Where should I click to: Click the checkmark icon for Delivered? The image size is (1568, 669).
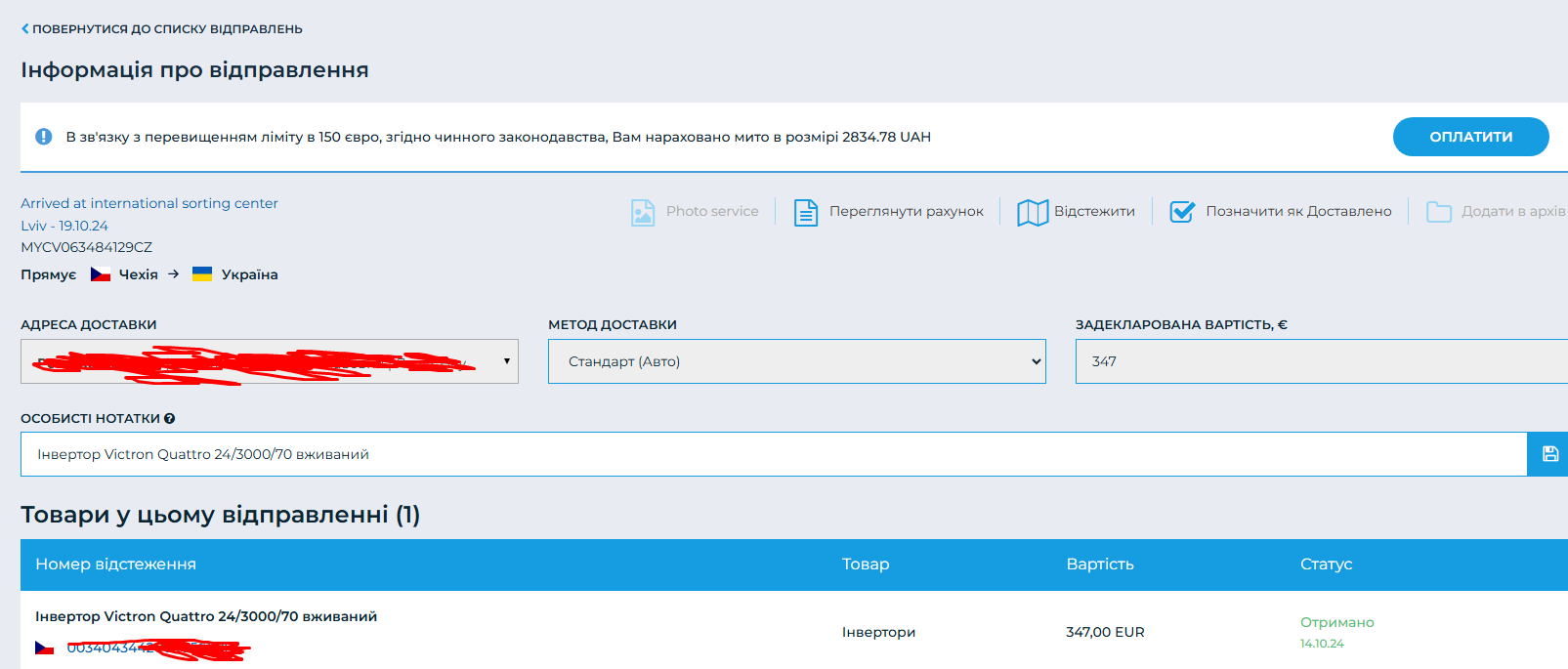[x=1182, y=212]
